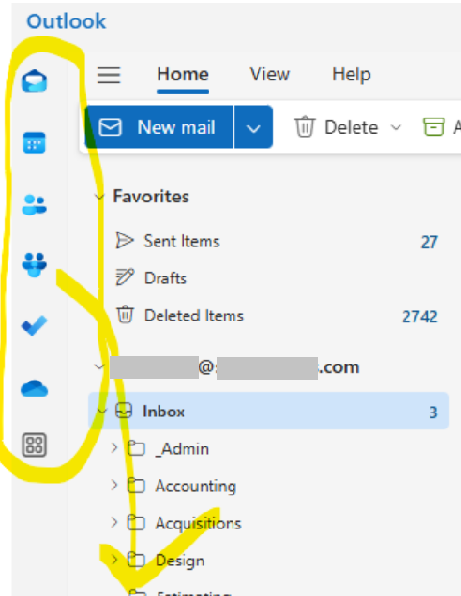This screenshot has height=596, width=461.
Task: Switch to the View tab
Action: (270, 74)
